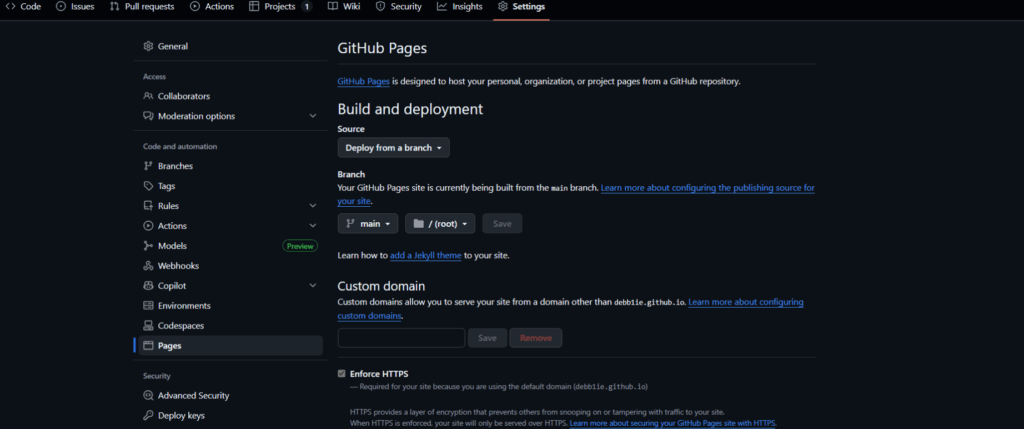This screenshot has width=1024, height=429.
Task: Switch to the Actions tab
Action: click(x=212, y=7)
